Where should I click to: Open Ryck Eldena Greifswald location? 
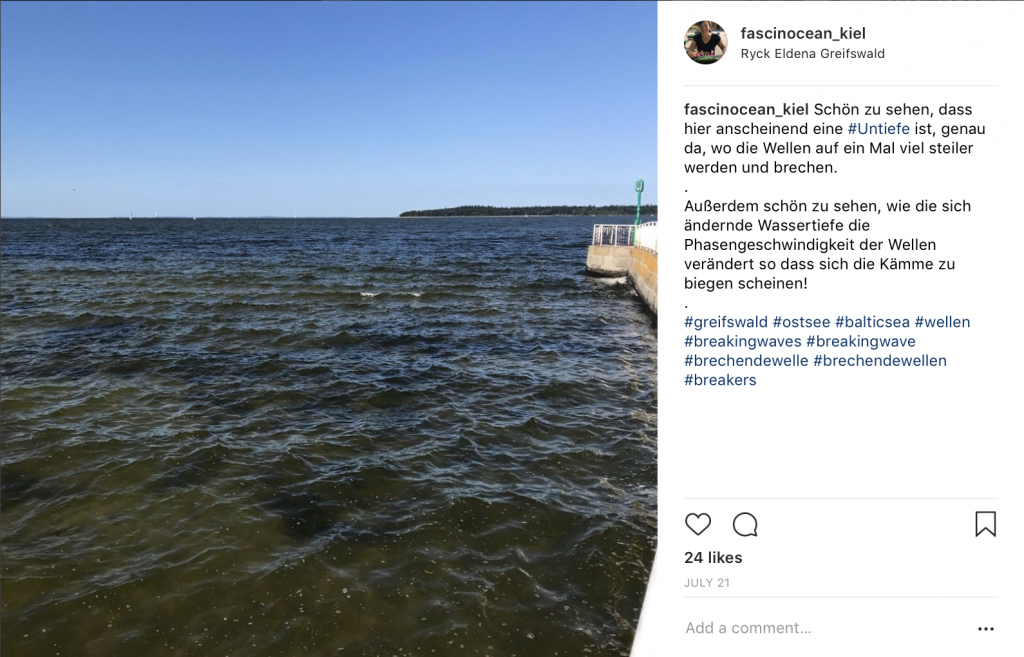pyautogui.click(x=812, y=54)
